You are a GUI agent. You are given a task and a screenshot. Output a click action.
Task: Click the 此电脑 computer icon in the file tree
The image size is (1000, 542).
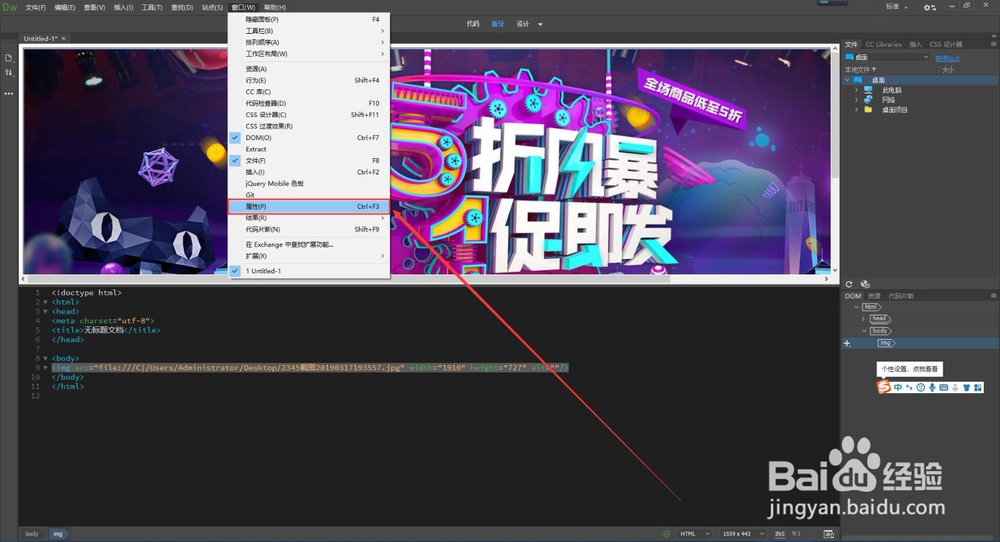(x=868, y=90)
